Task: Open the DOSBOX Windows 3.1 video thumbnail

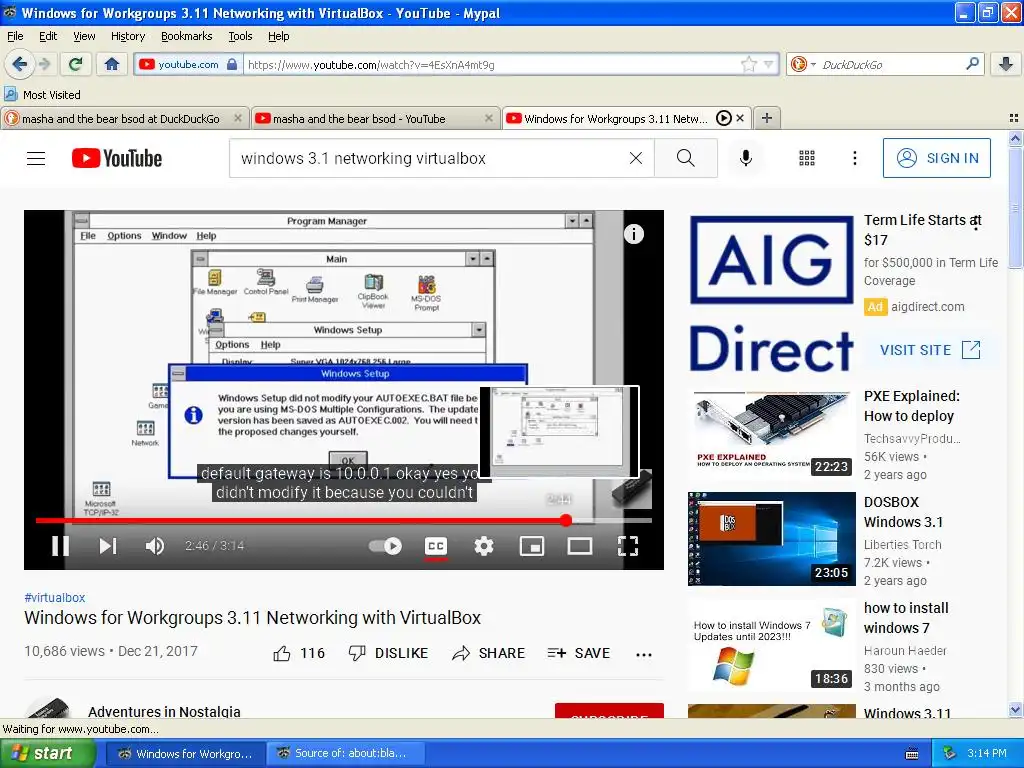Action: [771, 539]
